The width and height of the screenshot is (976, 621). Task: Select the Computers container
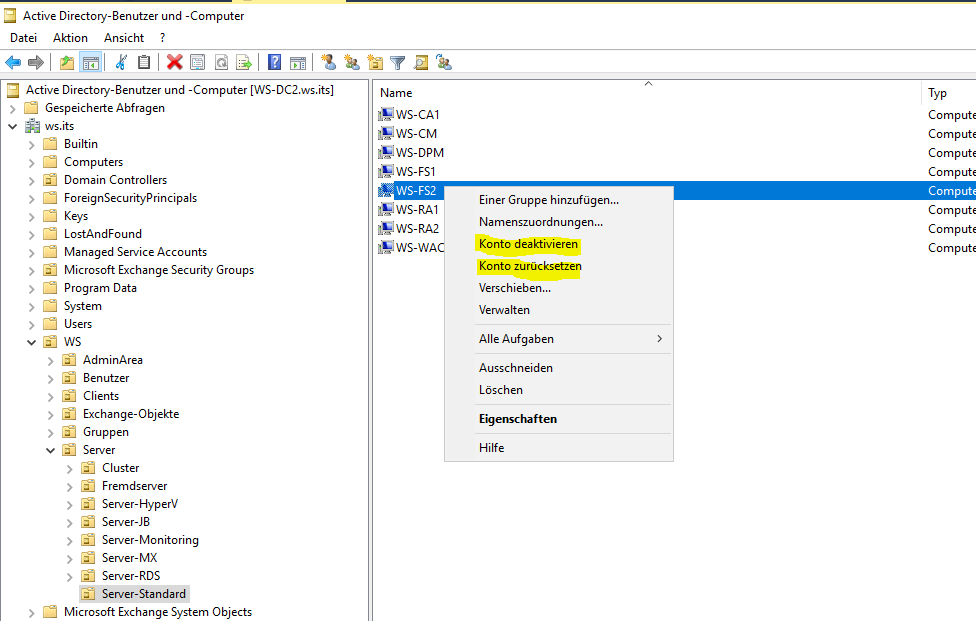click(93, 162)
